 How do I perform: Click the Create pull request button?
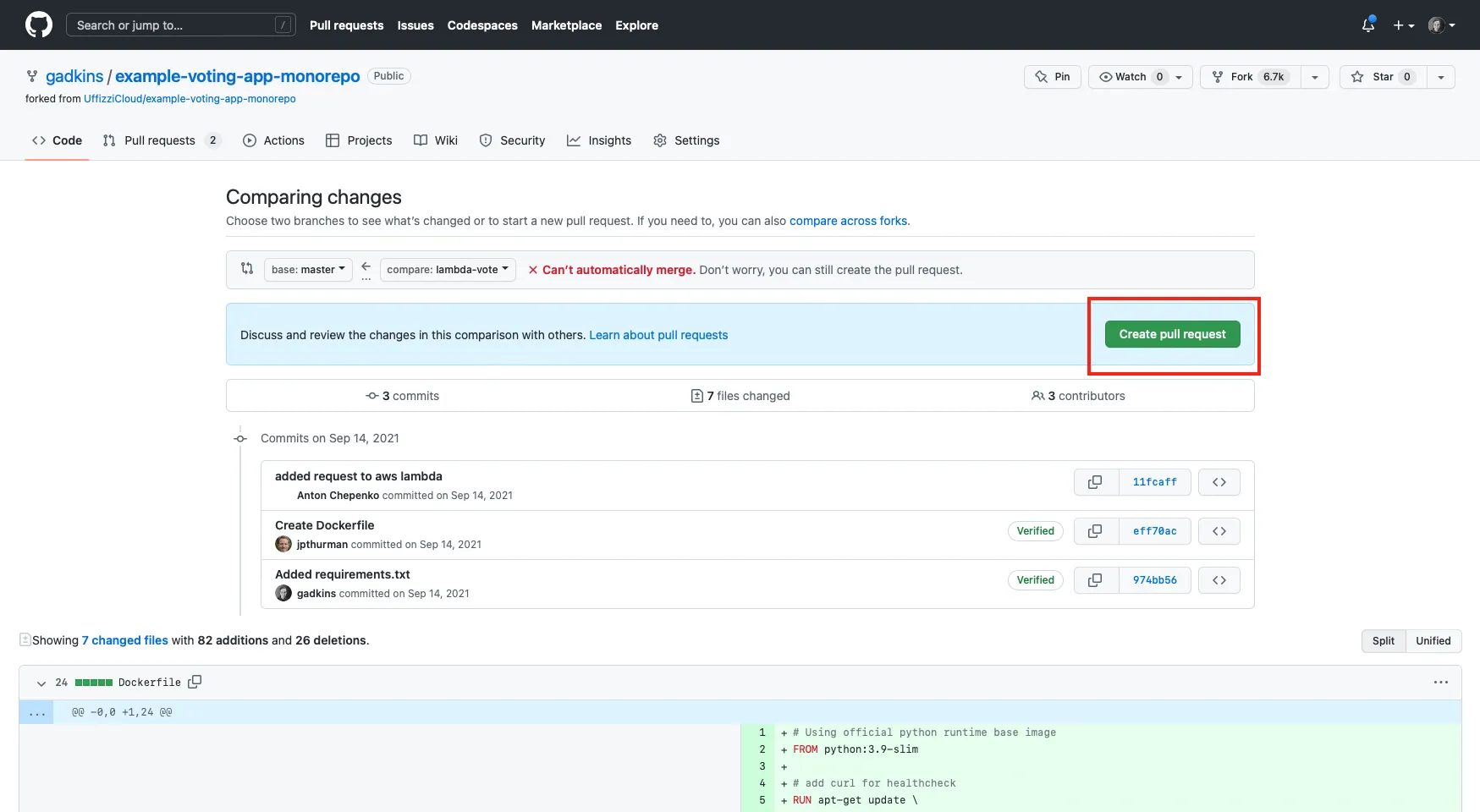[1171, 334]
